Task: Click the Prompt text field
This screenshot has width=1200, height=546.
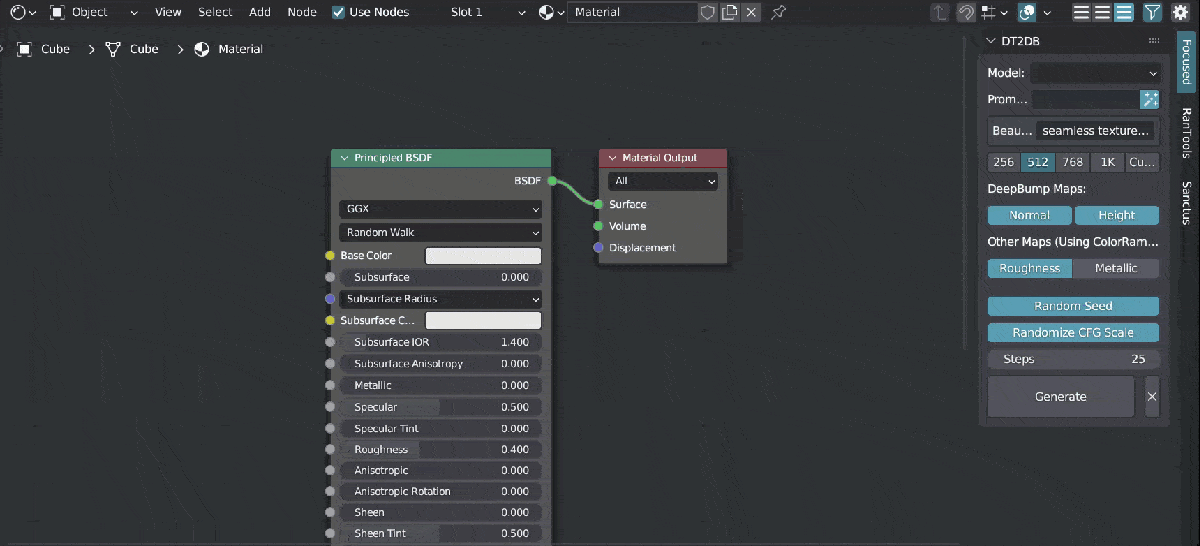Action: coord(1086,99)
